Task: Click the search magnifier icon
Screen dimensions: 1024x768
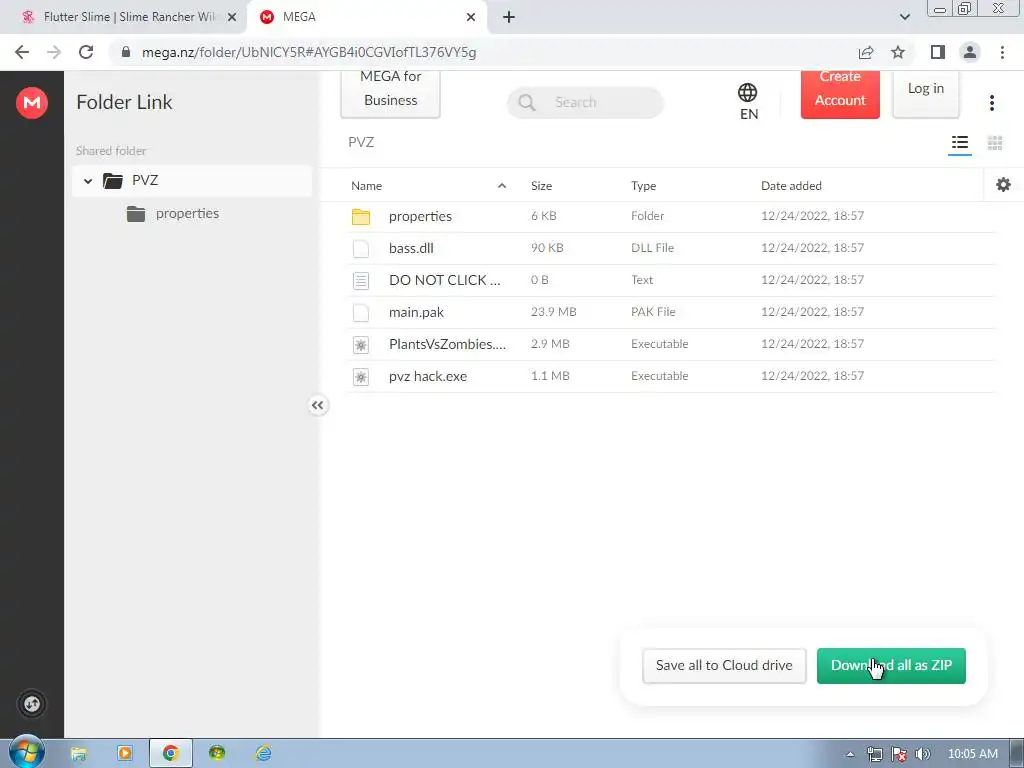Action: (x=526, y=103)
